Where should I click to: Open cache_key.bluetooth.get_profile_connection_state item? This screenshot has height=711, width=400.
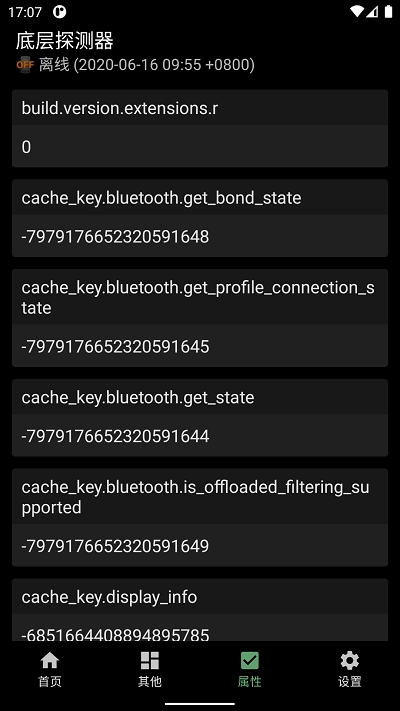198,297
